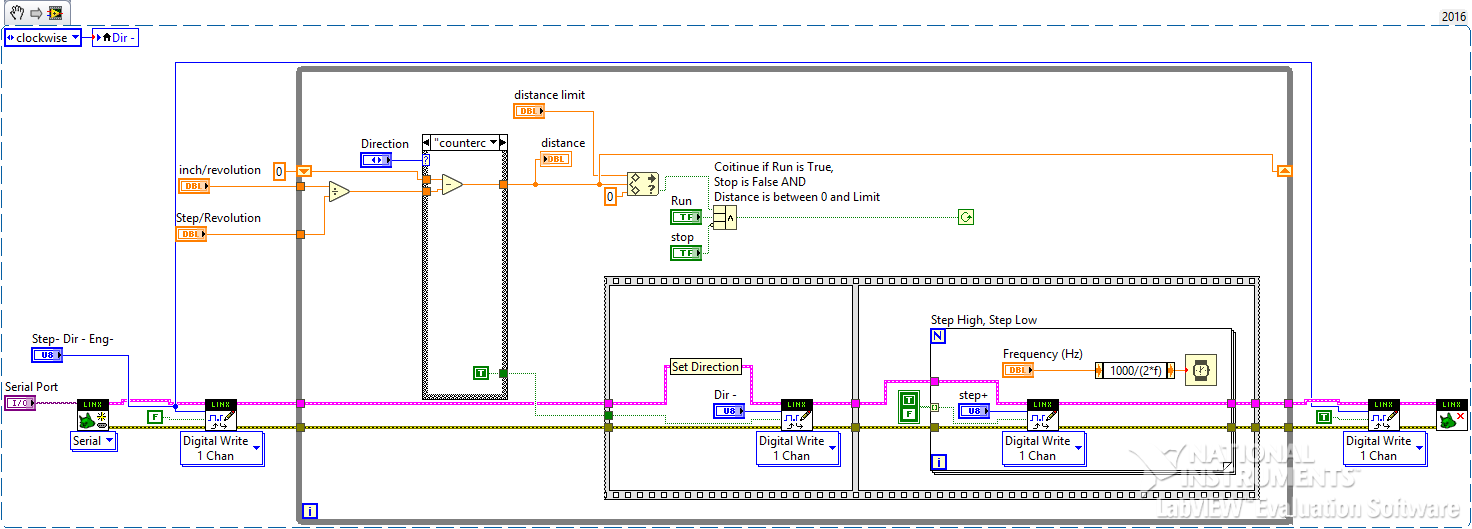
Task: Toggle the T element in boolean array constant
Action: (x=908, y=400)
